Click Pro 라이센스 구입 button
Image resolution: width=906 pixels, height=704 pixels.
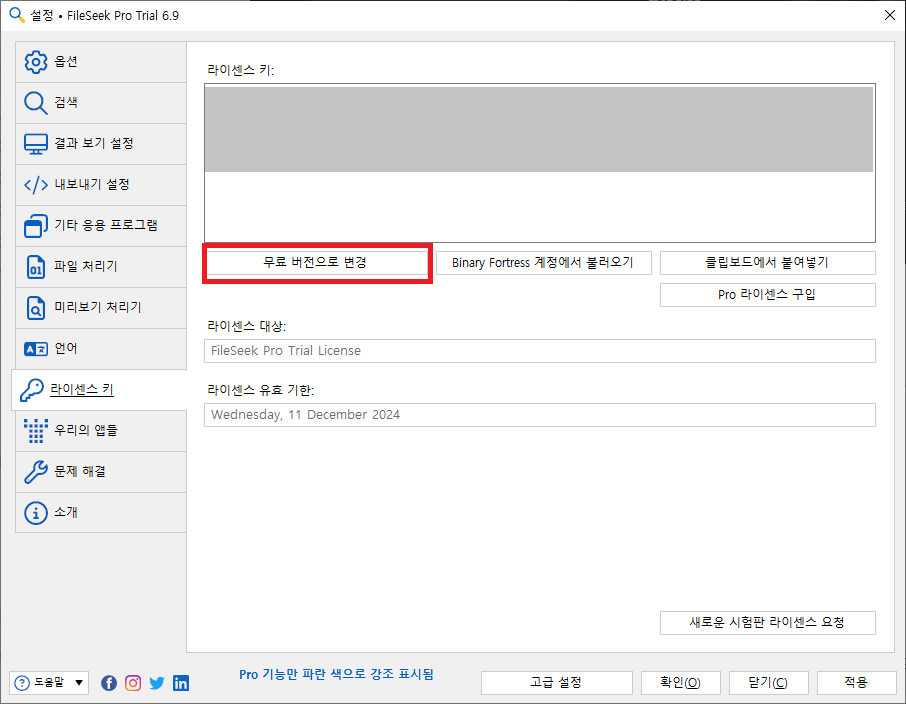pyautogui.click(x=767, y=295)
